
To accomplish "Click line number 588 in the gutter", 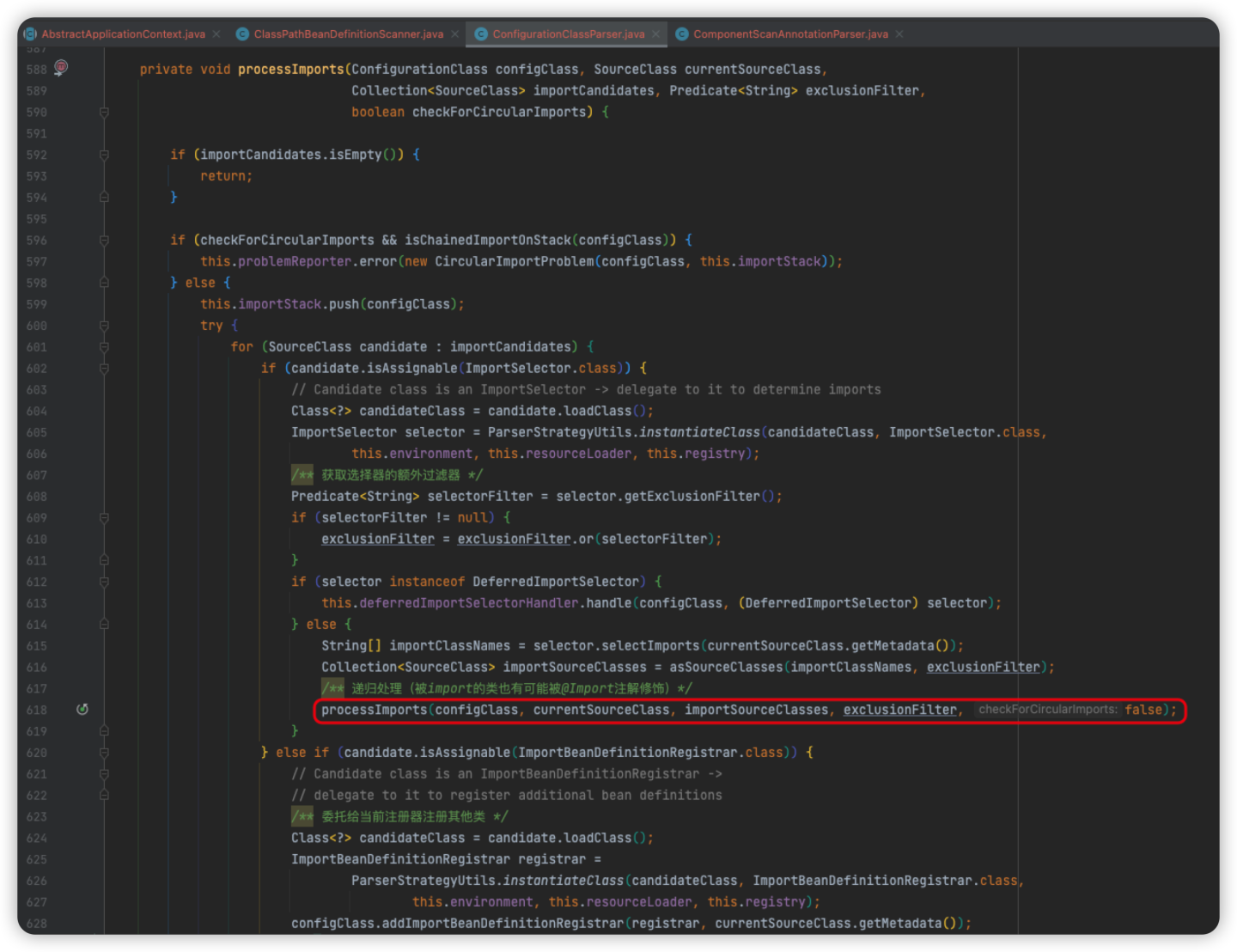I will point(36,70).
